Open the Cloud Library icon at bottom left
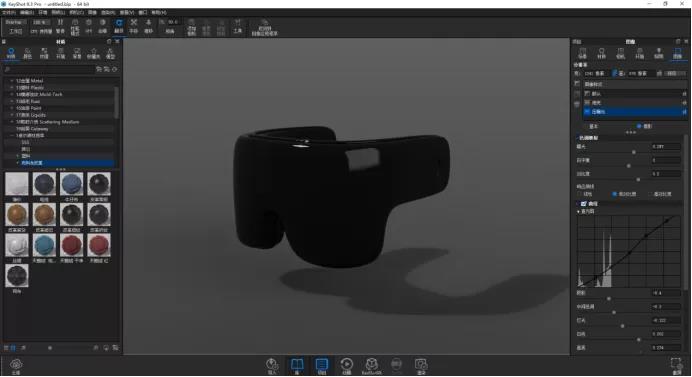This screenshot has height=377, width=692. pyautogui.click(x=16, y=366)
